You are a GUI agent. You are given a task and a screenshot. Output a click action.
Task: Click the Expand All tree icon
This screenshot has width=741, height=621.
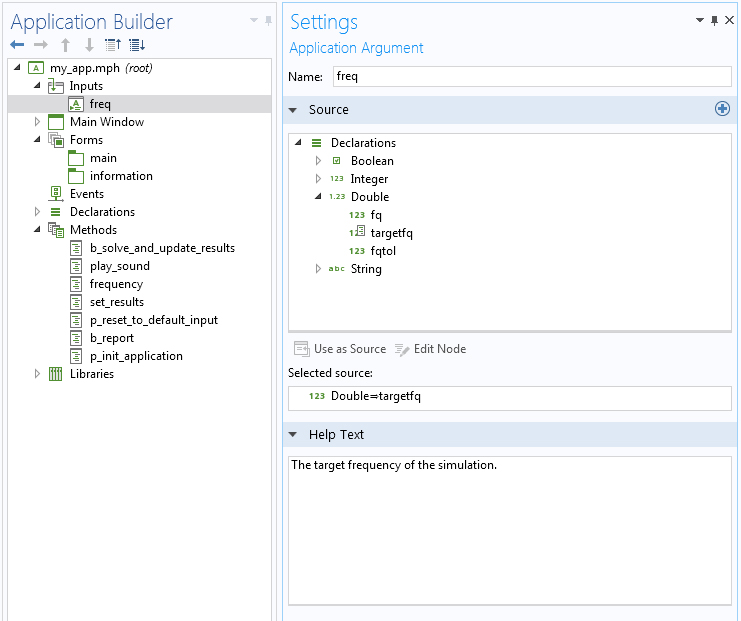click(x=137, y=45)
